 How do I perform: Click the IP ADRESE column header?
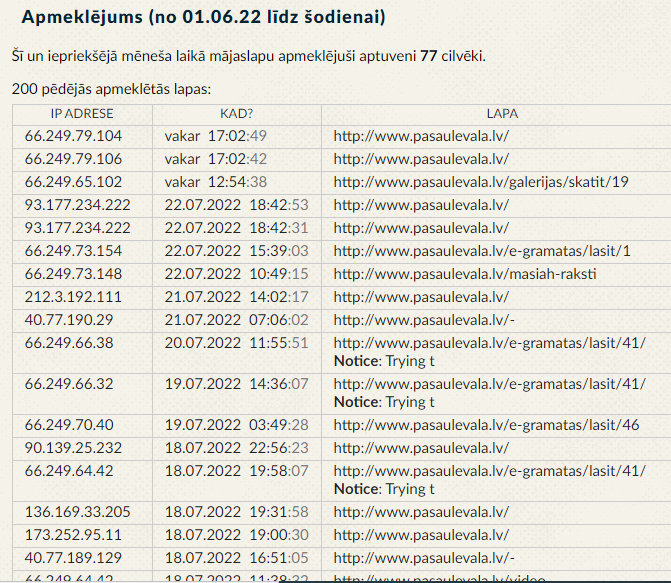coord(82,114)
